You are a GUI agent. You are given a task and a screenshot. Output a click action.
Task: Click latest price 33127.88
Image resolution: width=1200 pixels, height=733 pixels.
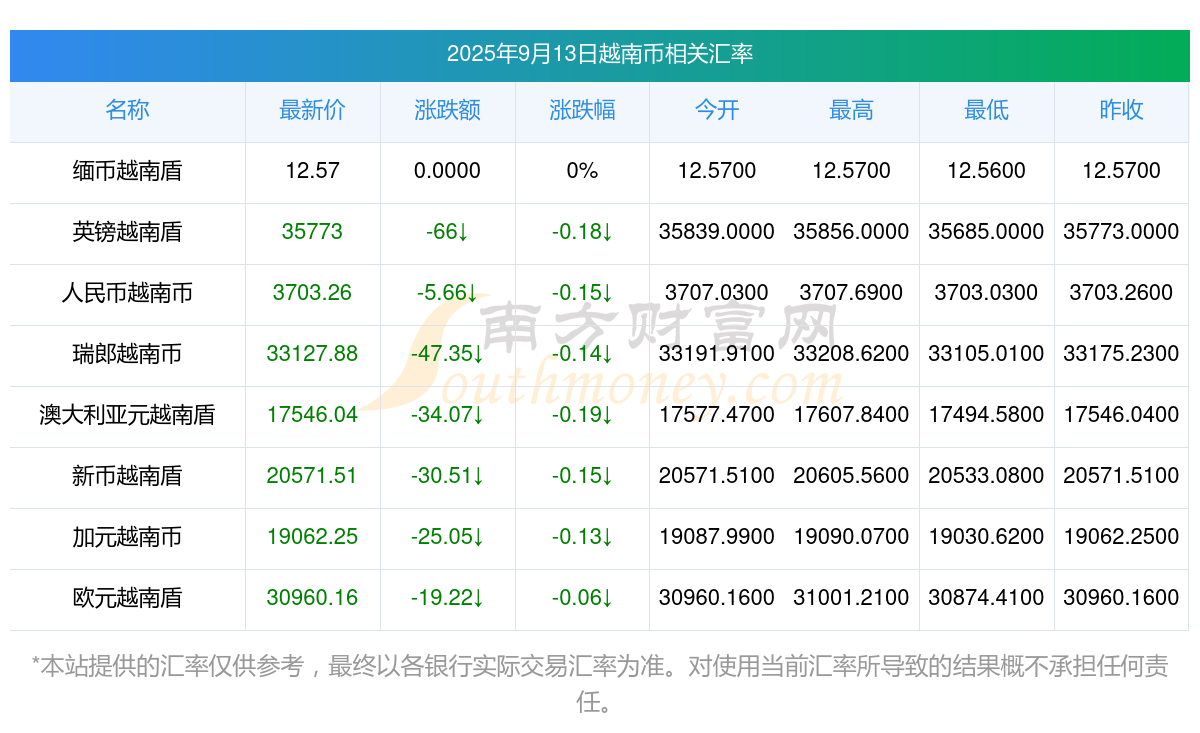(x=312, y=354)
